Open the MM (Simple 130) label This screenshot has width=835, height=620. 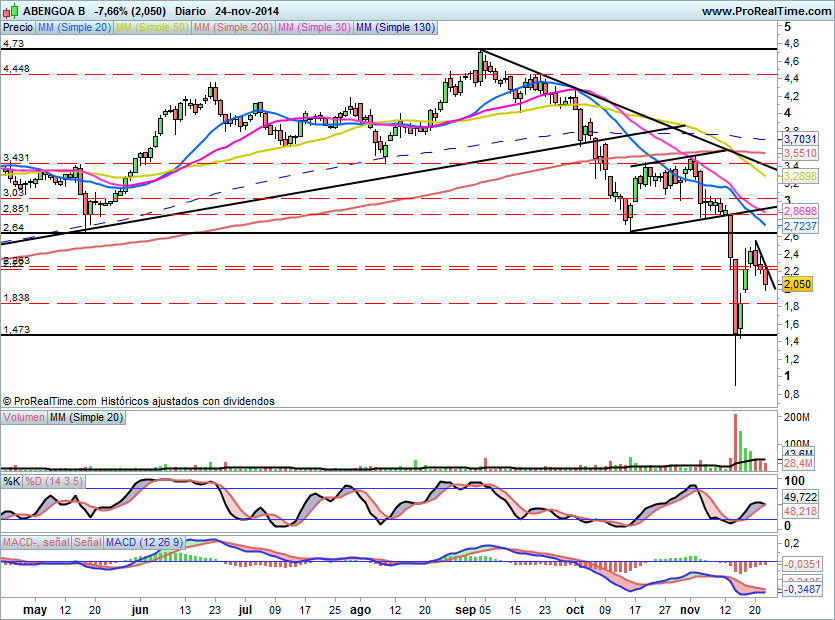tap(395, 28)
